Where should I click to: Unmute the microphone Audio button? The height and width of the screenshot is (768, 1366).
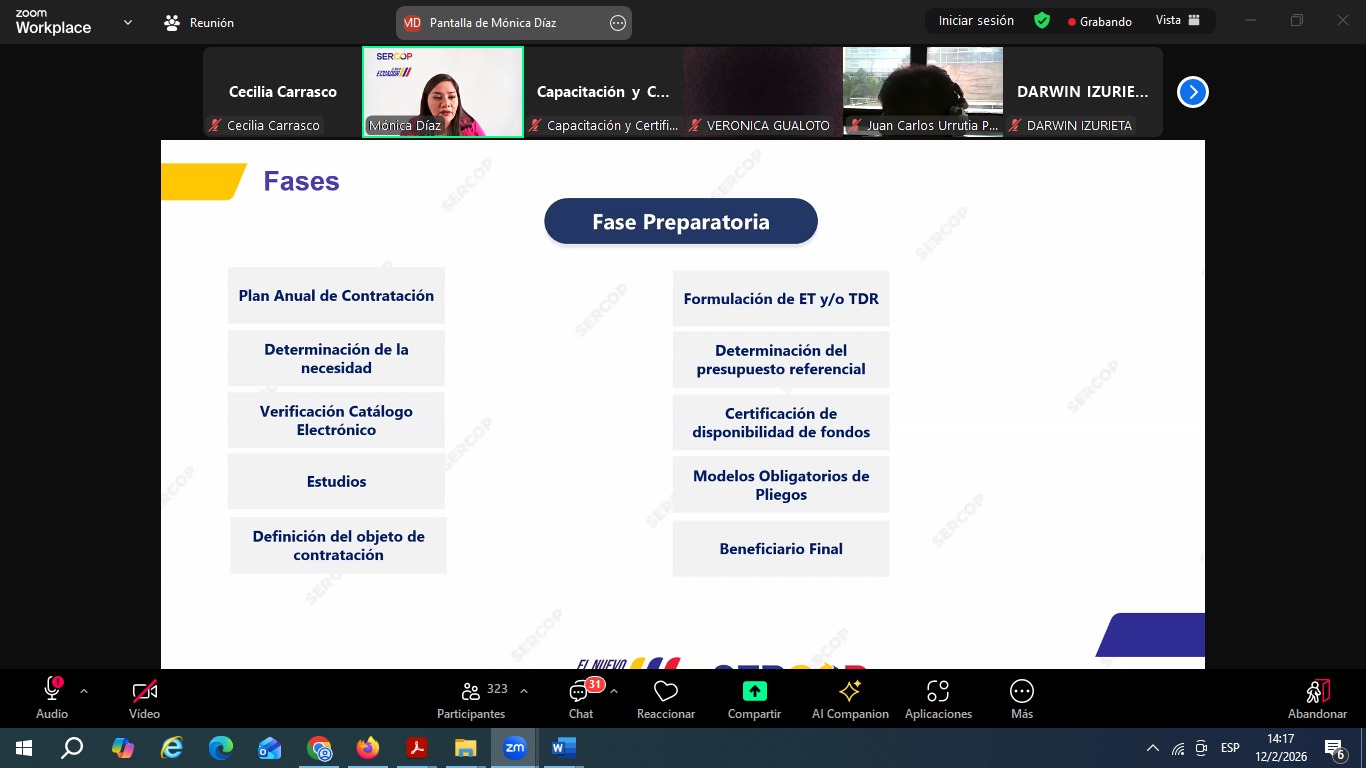52,690
